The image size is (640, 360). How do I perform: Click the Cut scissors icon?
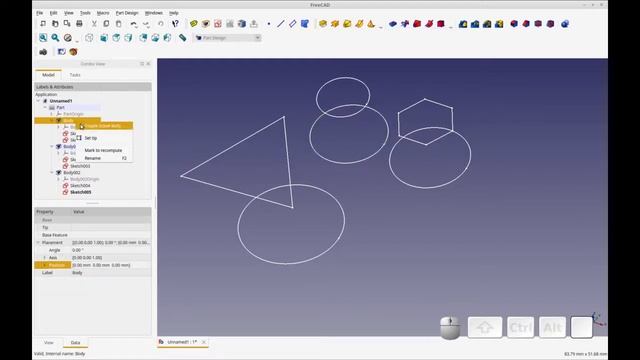(94, 24)
